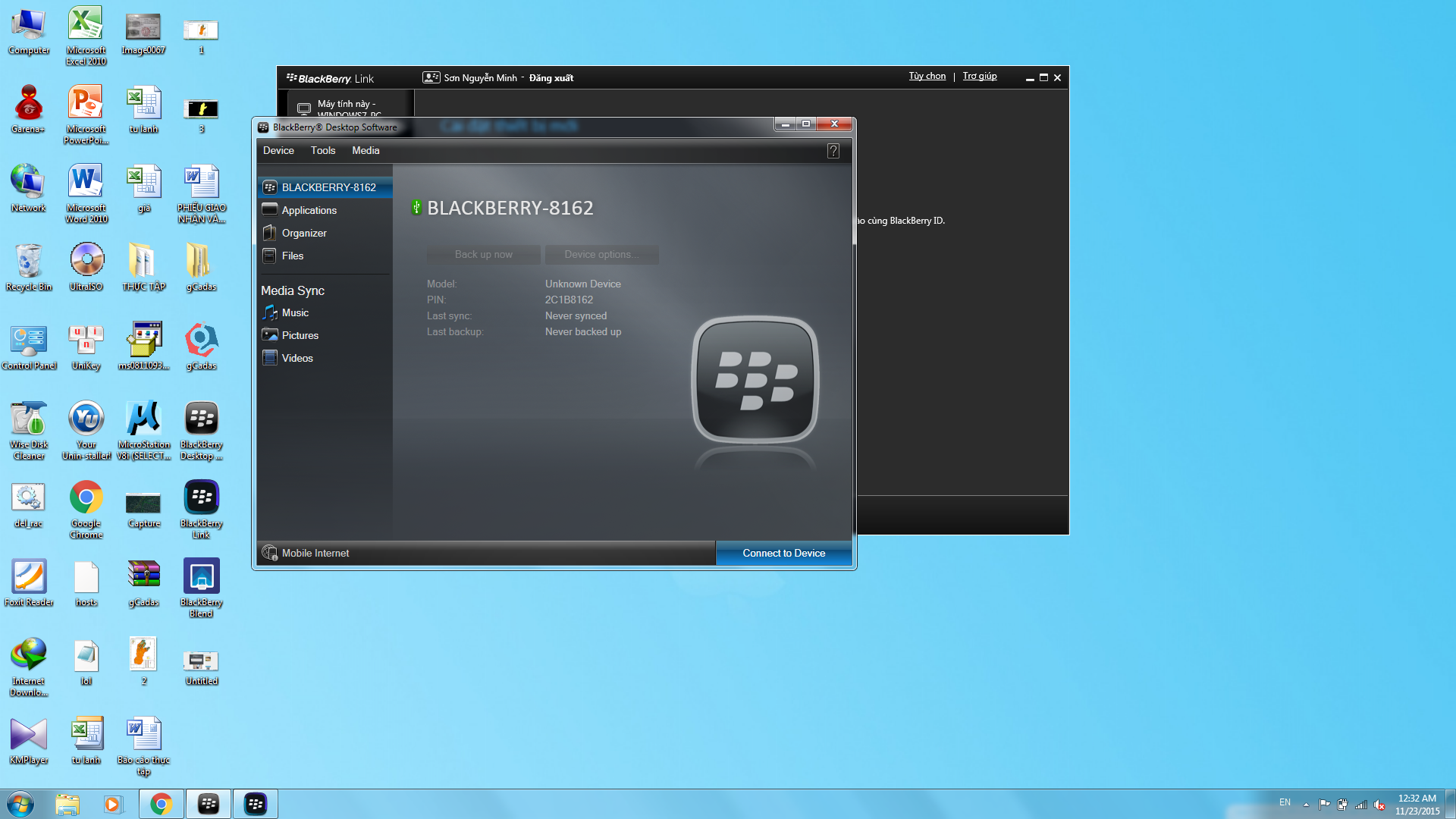Screen dimensions: 1456x819
Task: Click Đăng xuất in BlackBerry Link
Action: pyautogui.click(x=551, y=78)
